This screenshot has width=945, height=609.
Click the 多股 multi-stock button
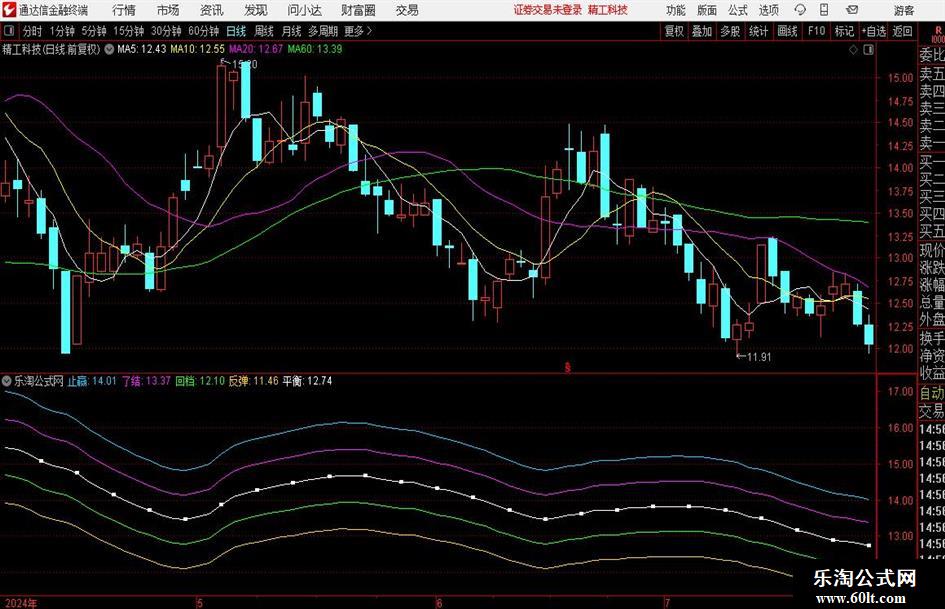[x=730, y=31]
